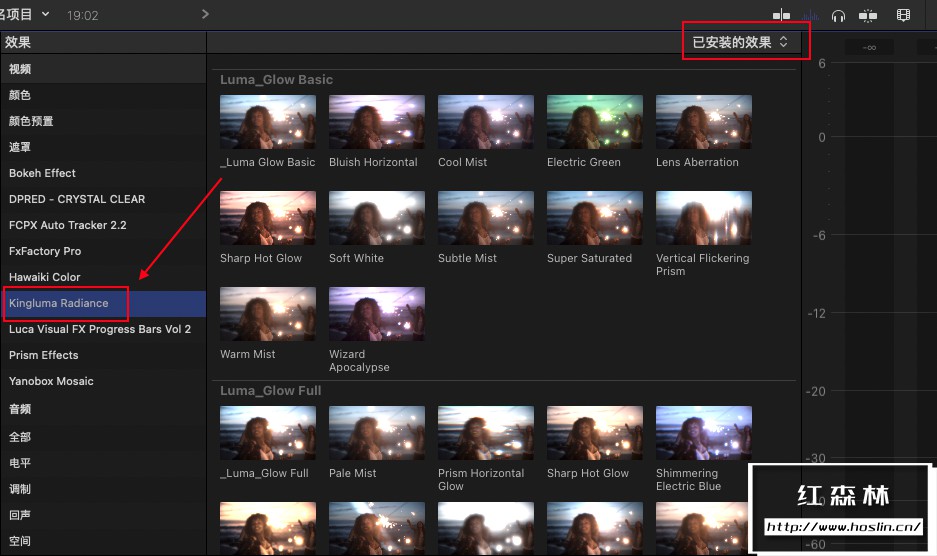Select the _Luma Glow Basic effect thumbnail
The image size is (937, 556).
[x=268, y=122]
